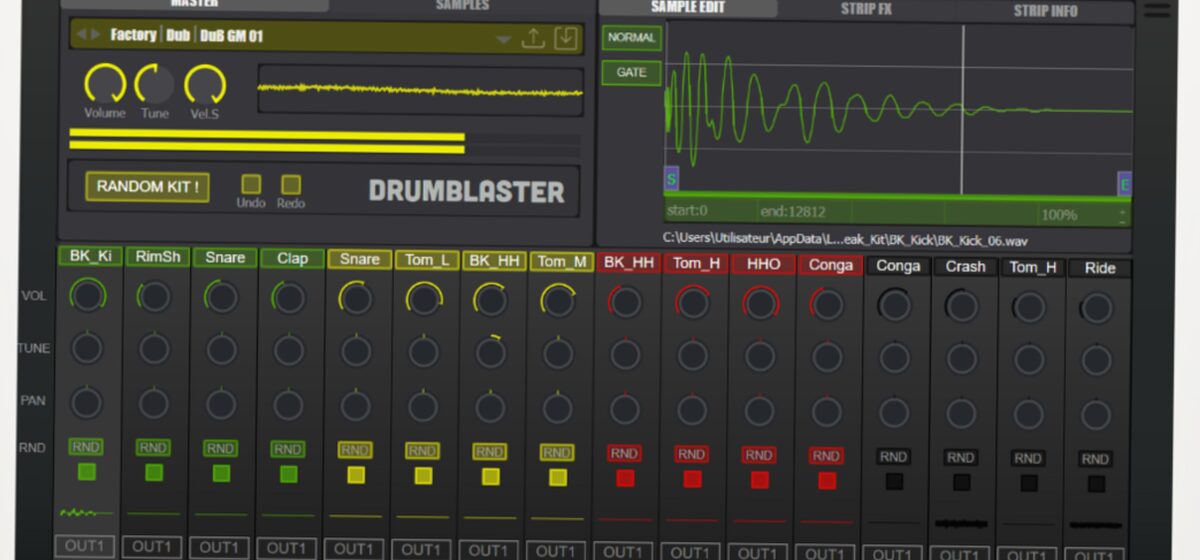The height and width of the screenshot is (560, 1200).
Task: Switch to the STRIP INFO tab
Action: tap(1046, 10)
